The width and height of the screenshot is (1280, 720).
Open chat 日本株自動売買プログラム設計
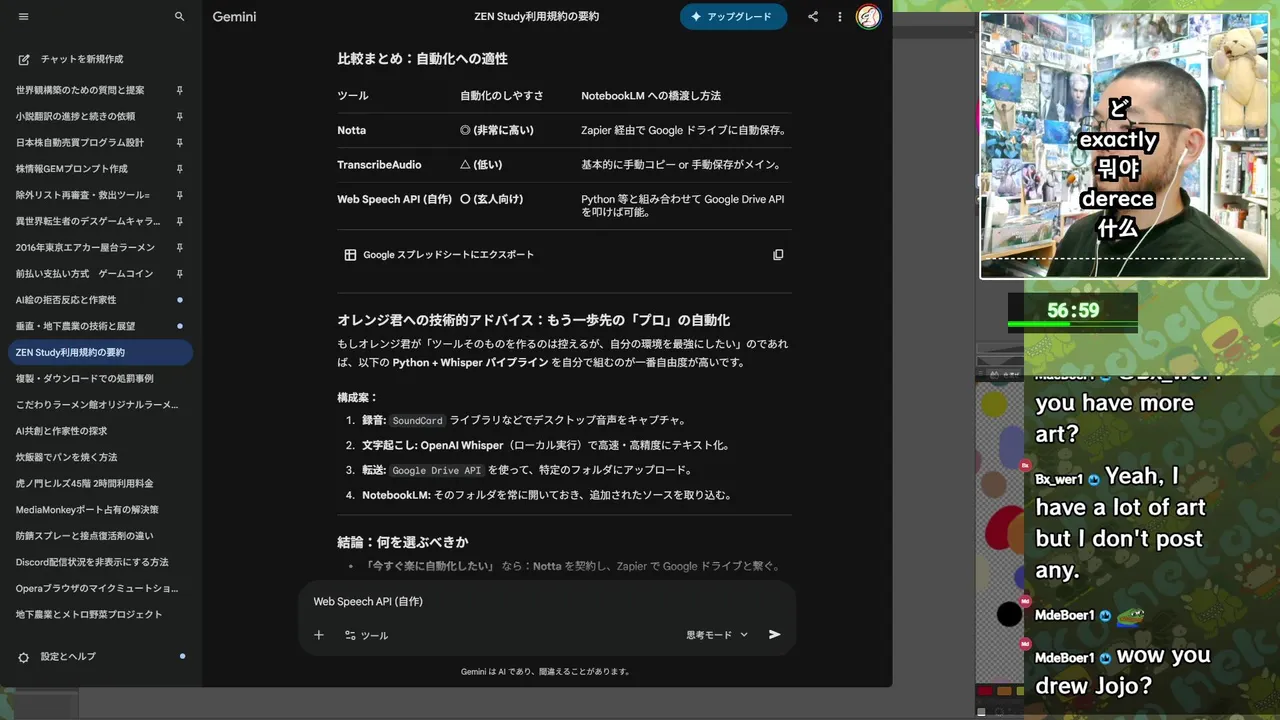click(x=80, y=142)
